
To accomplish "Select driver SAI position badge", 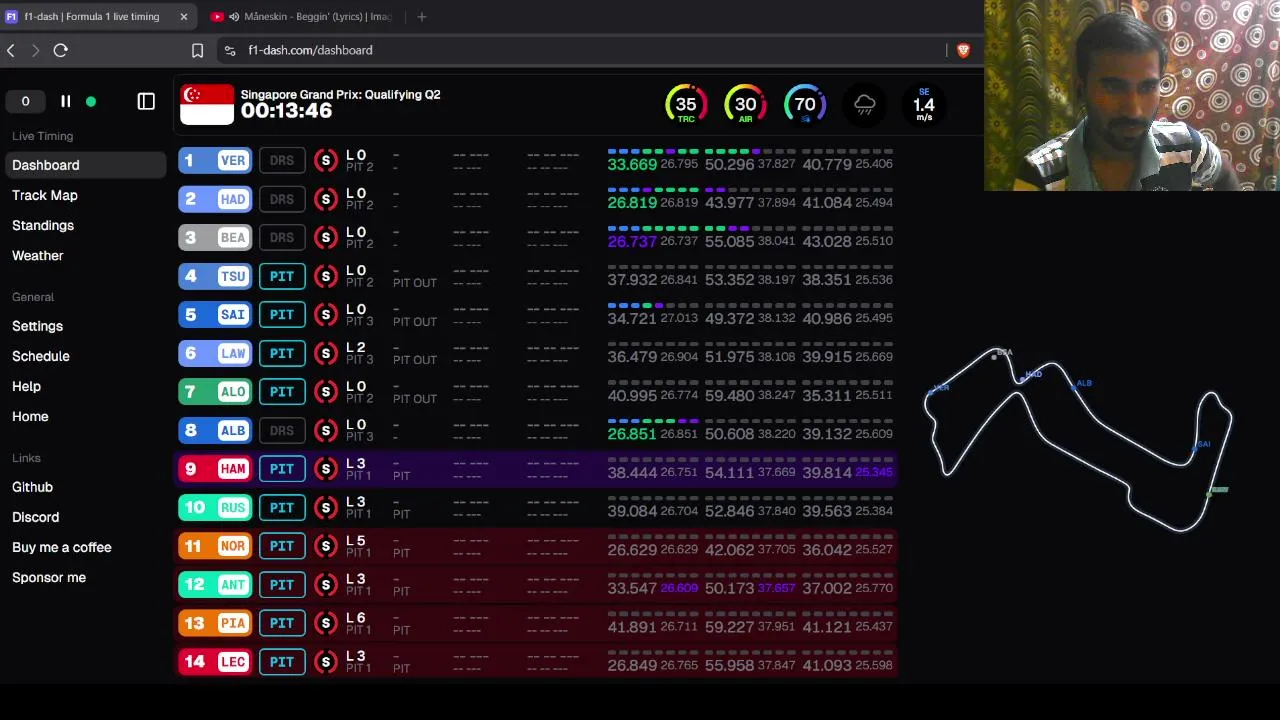I will (x=215, y=314).
